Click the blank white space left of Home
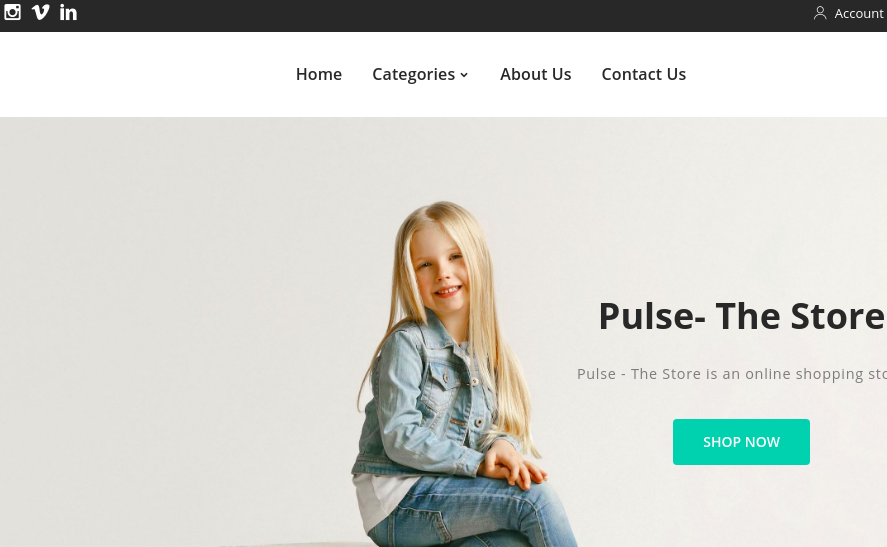 point(147,74)
